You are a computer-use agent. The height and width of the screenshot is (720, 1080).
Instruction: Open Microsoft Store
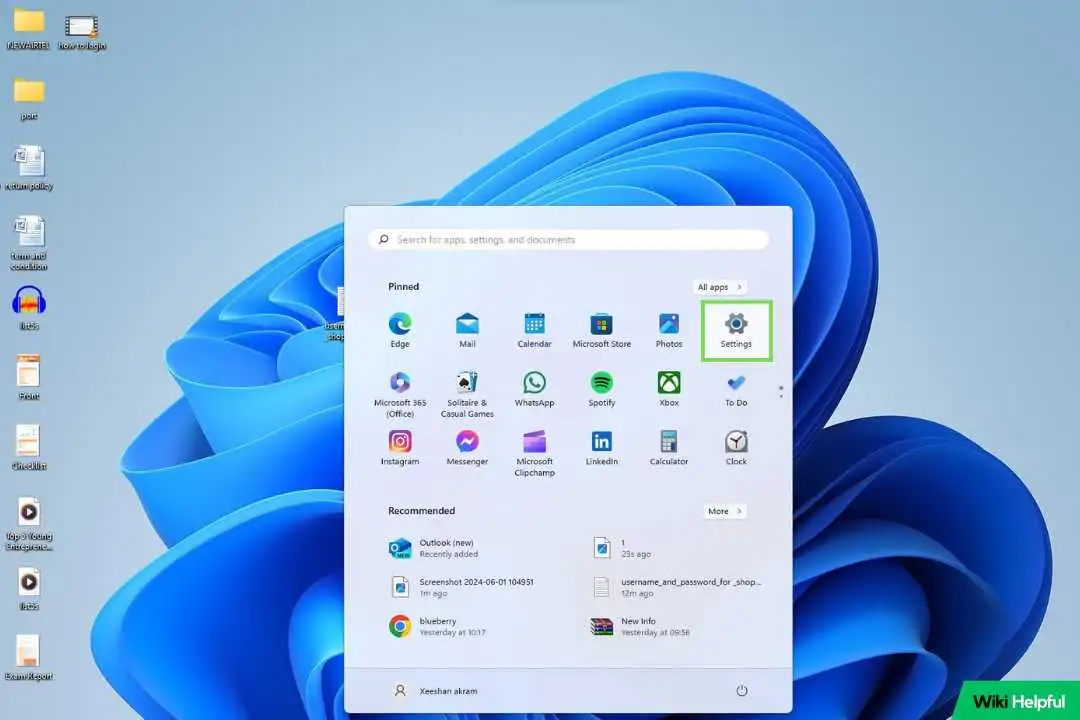(x=601, y=330)
